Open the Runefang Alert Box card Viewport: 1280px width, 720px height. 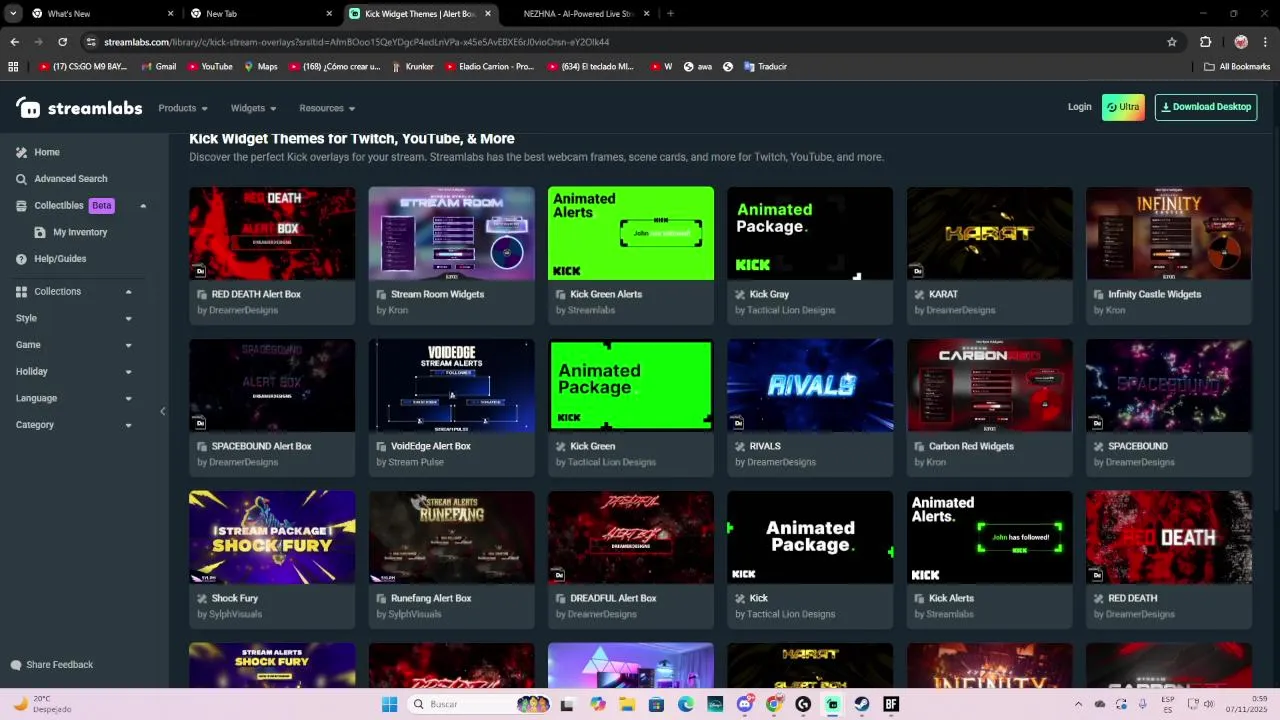(451, 559)
